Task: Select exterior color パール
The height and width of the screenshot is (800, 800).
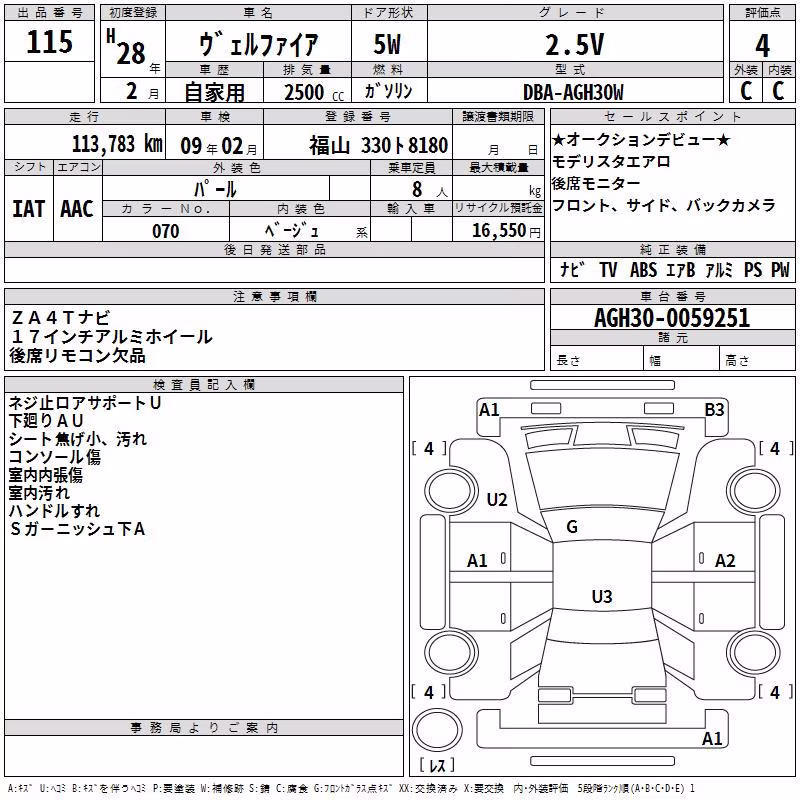Action: coord(215,189)
